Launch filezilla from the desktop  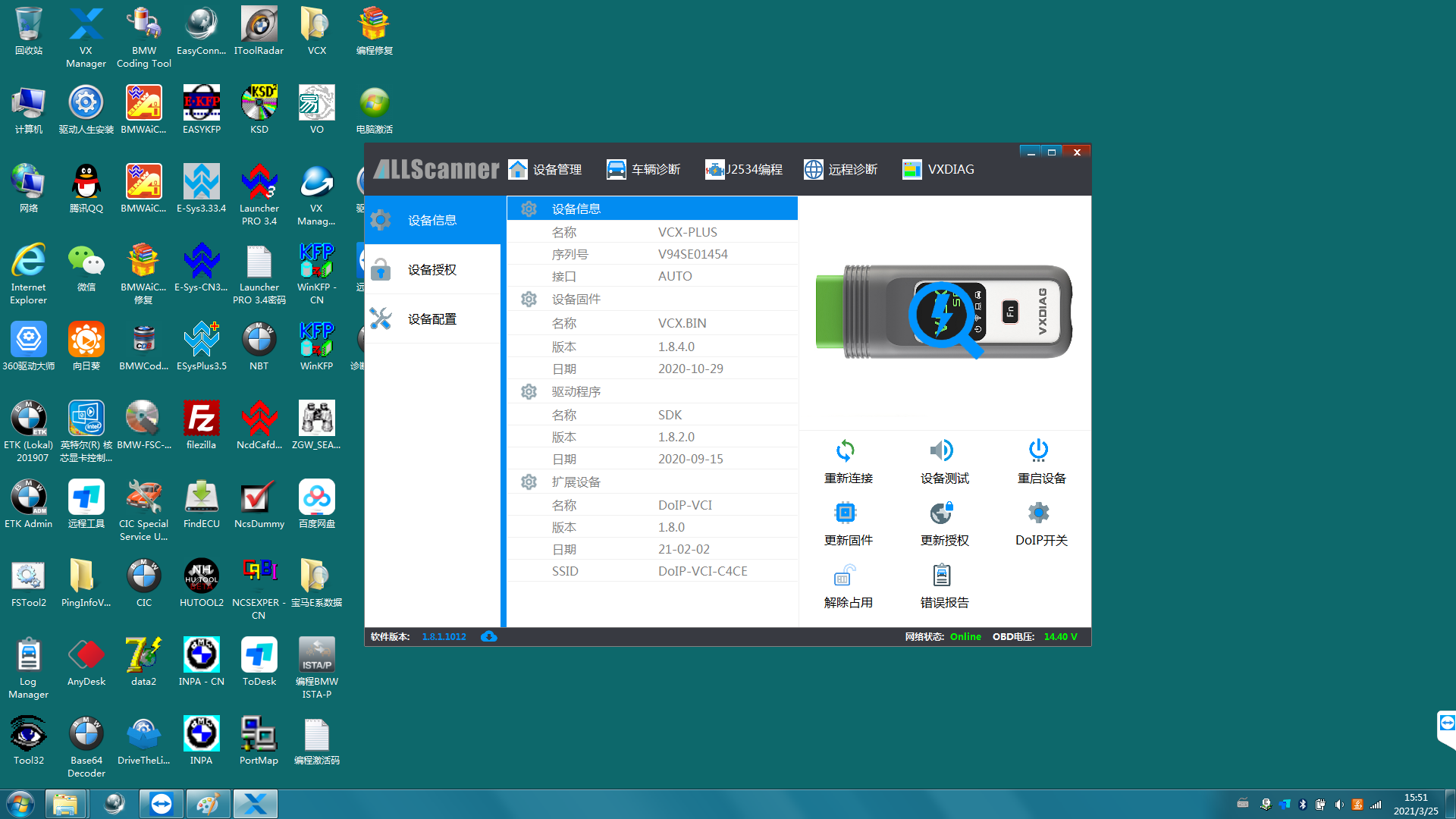tap(201, 426)
